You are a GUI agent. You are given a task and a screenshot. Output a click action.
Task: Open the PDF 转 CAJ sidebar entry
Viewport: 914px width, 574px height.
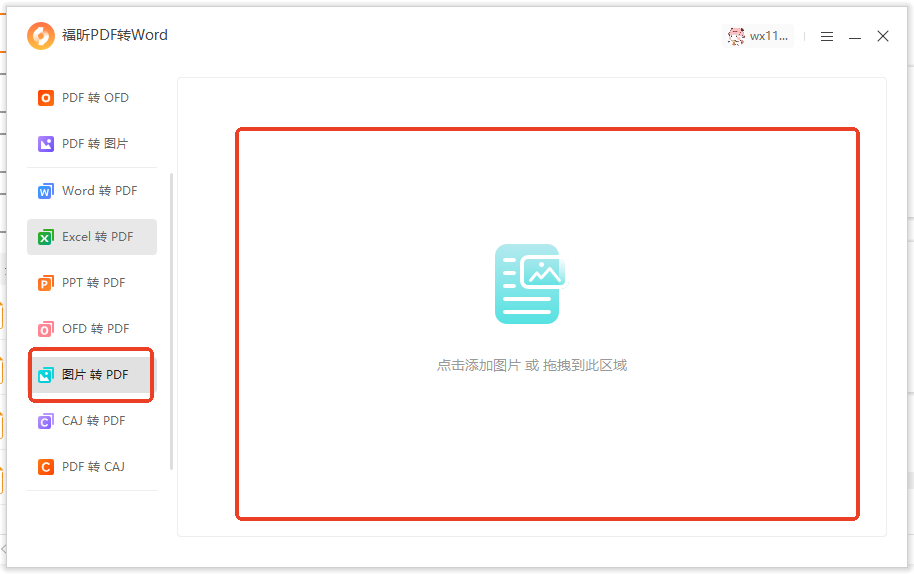coord(92,467)
